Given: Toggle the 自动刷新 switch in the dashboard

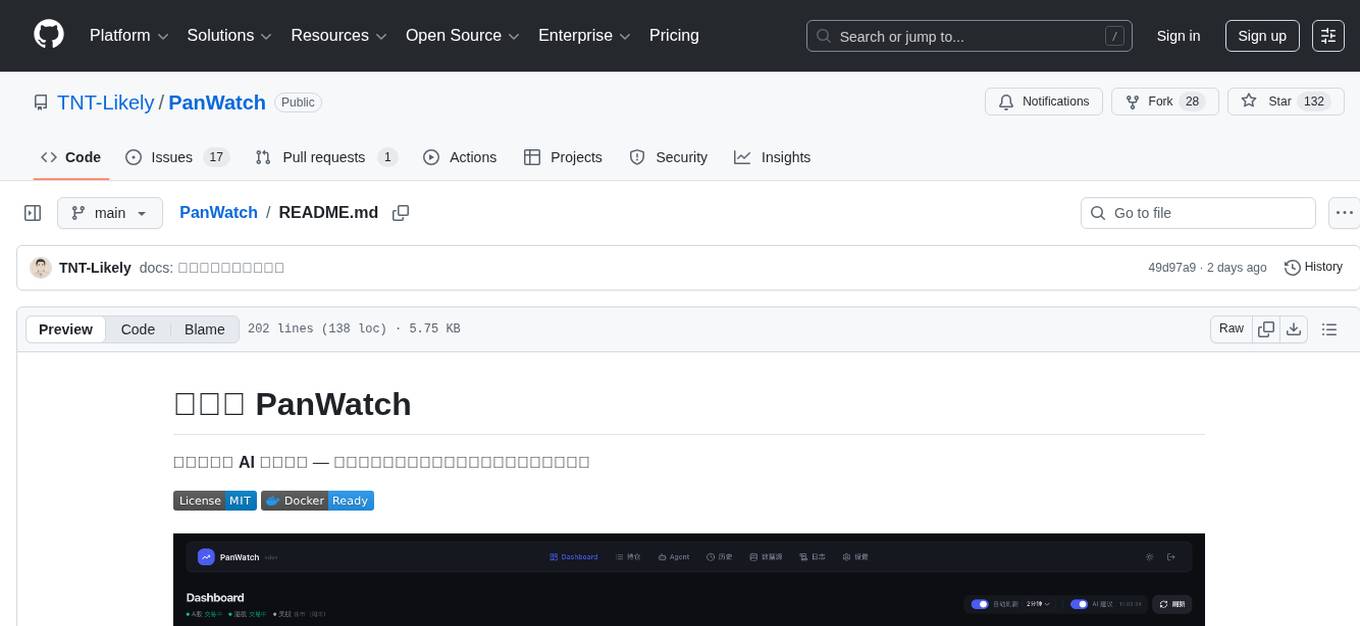Looking at the screenshot, I should (x=980, y=604).
